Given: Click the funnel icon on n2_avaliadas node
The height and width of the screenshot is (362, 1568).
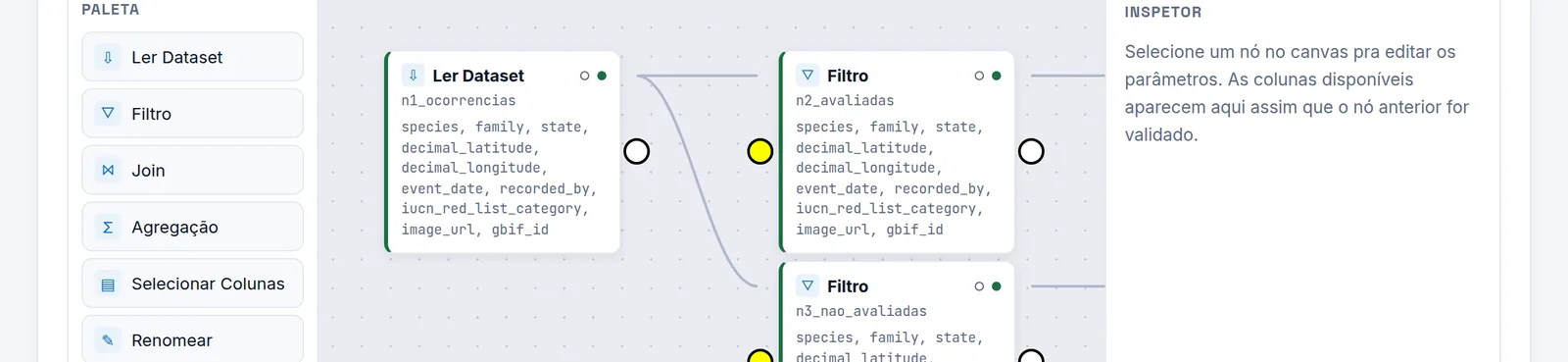Looking at the screenshot, I should 808,76.
